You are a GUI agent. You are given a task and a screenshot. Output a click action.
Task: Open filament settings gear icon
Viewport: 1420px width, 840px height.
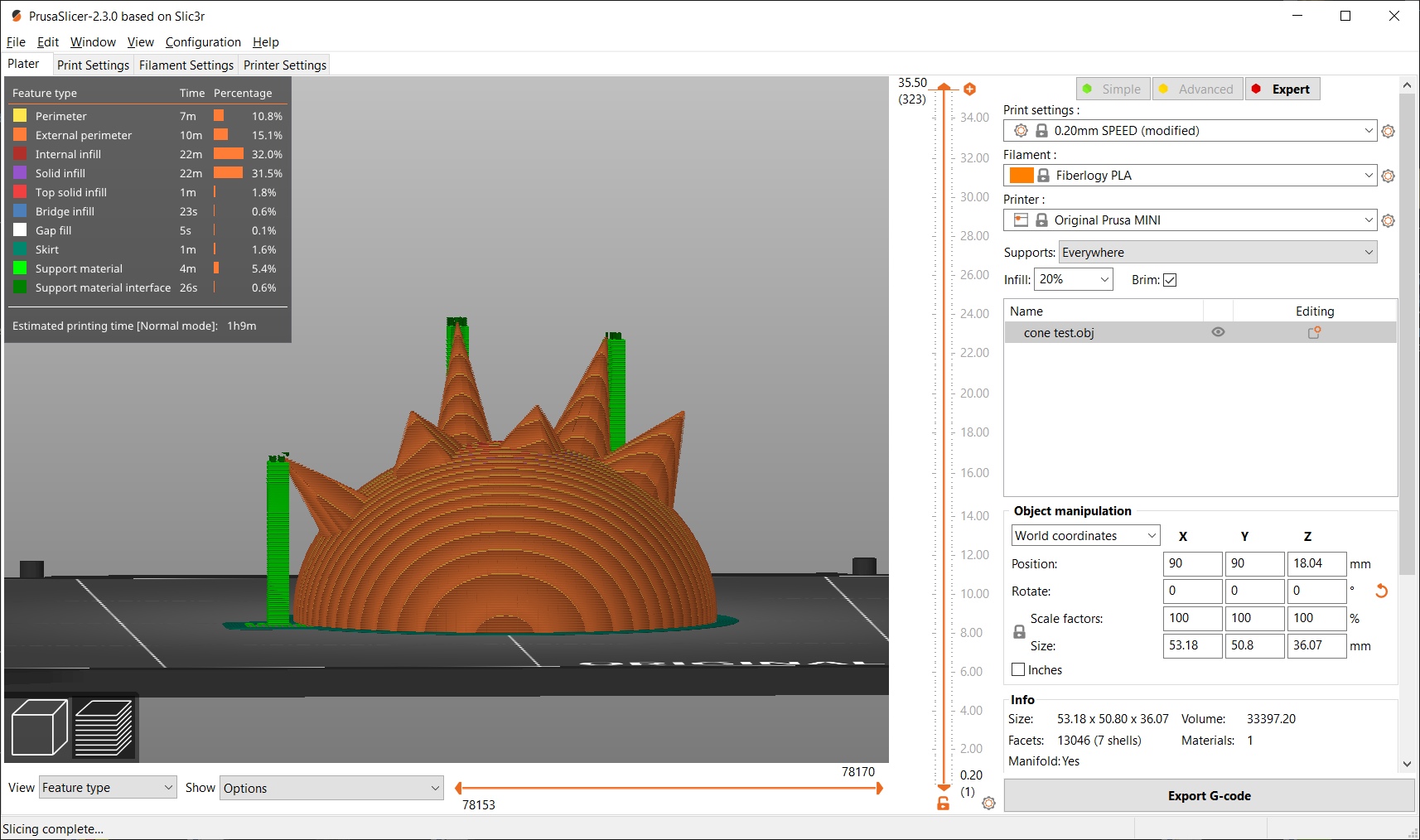[x=1389, y=176]
